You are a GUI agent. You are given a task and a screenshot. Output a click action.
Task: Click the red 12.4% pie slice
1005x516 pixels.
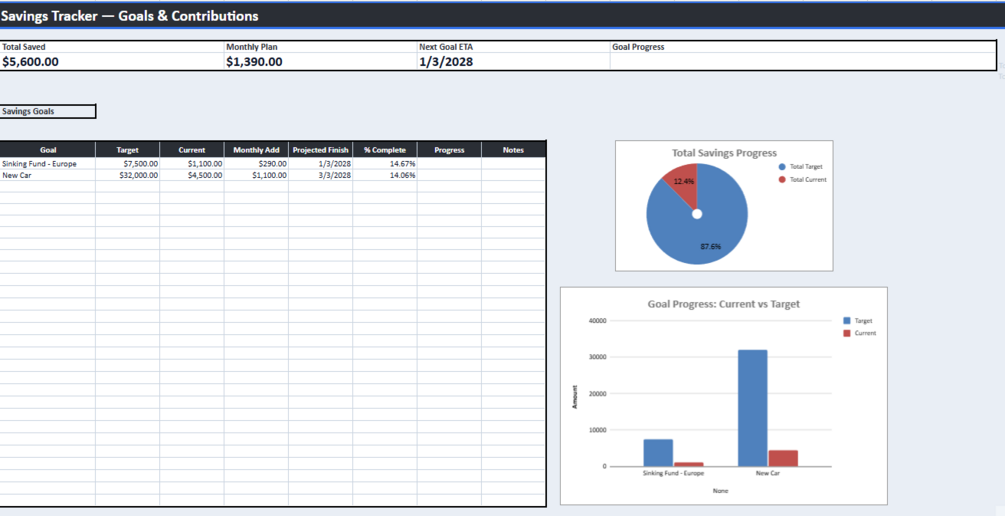pos(683,183)
